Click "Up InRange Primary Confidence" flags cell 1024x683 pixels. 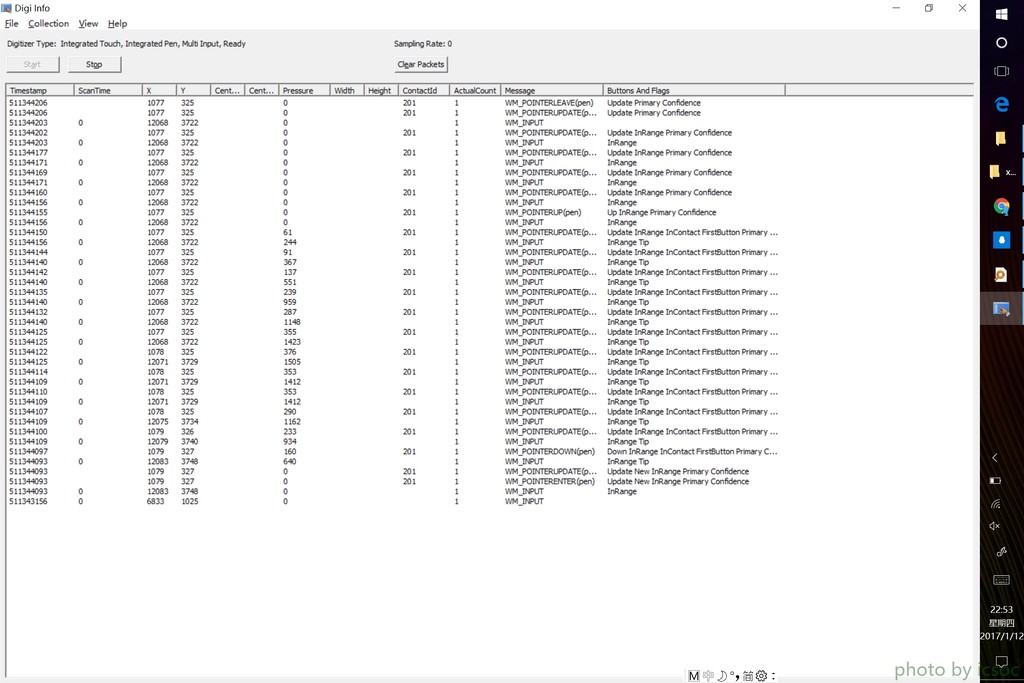tap(662, 212)
